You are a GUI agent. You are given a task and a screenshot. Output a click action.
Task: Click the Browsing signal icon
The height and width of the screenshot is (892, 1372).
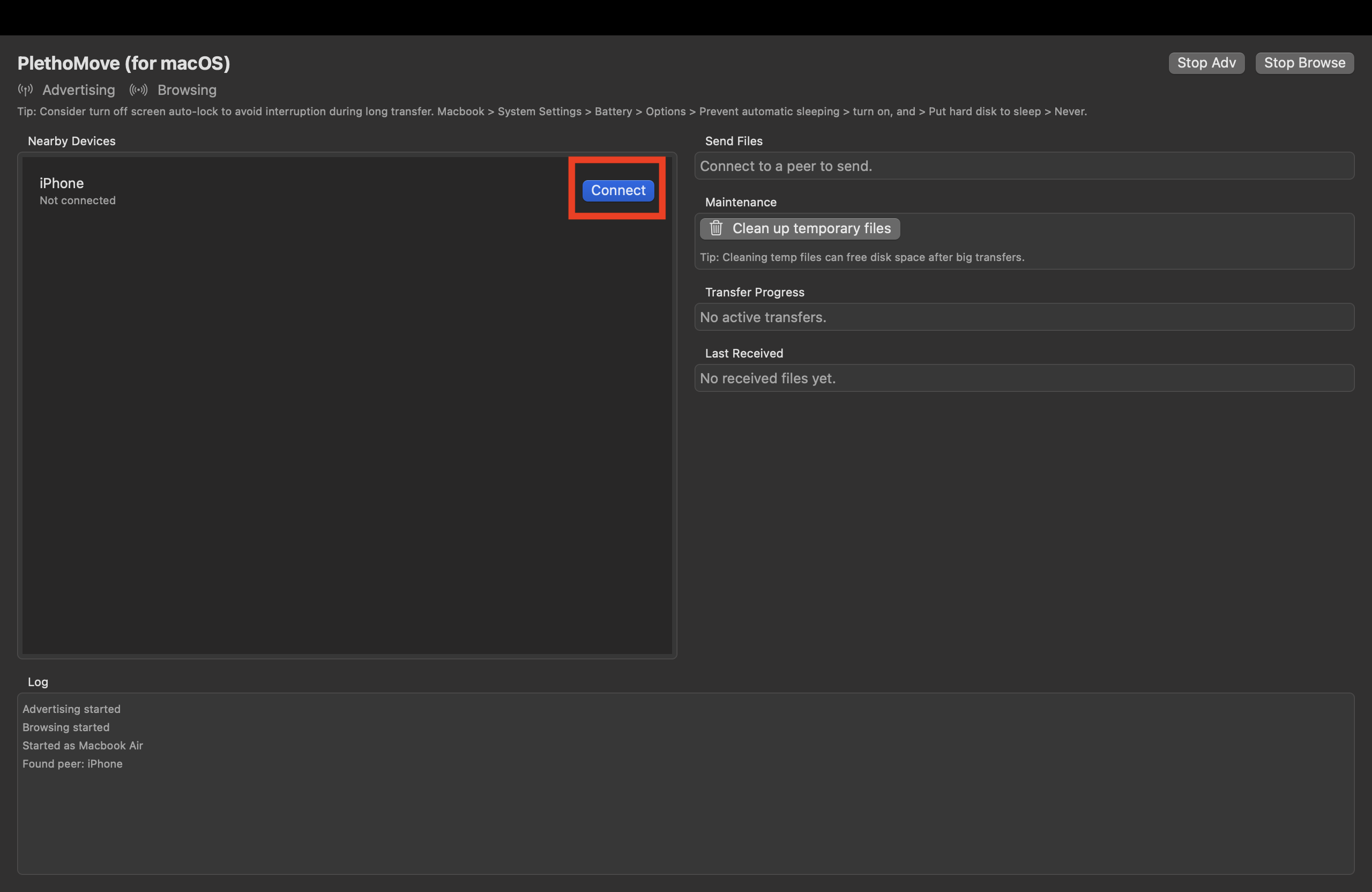138,90
